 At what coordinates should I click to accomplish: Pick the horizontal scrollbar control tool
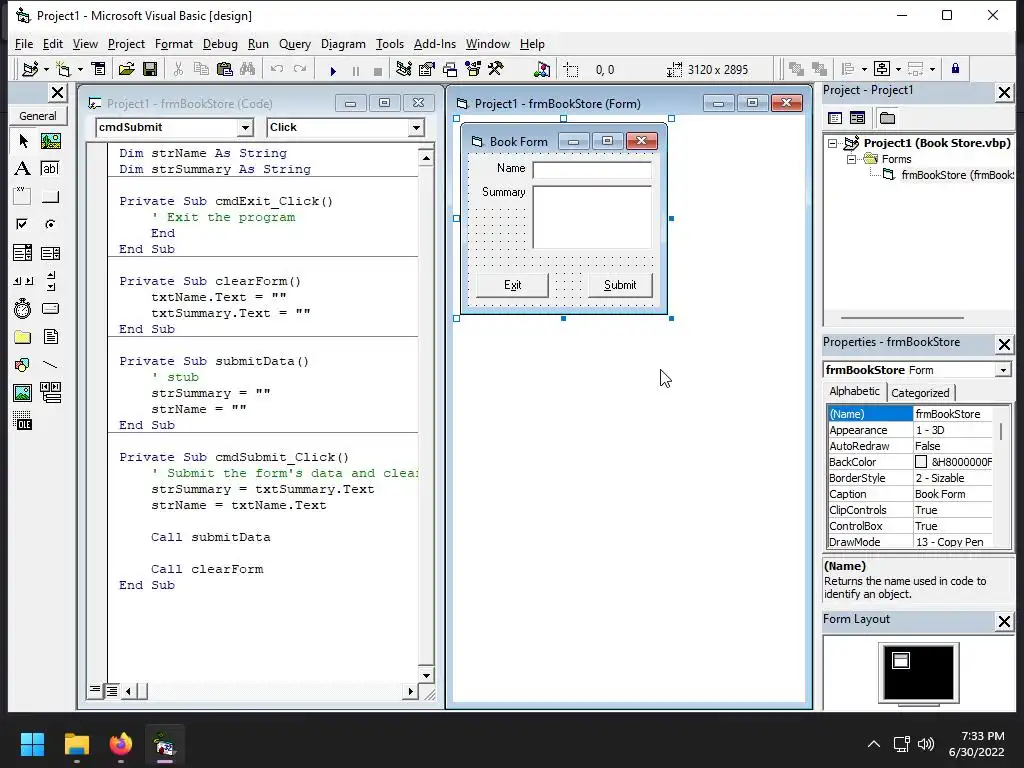pyautogui.click(x=23, y=281)
